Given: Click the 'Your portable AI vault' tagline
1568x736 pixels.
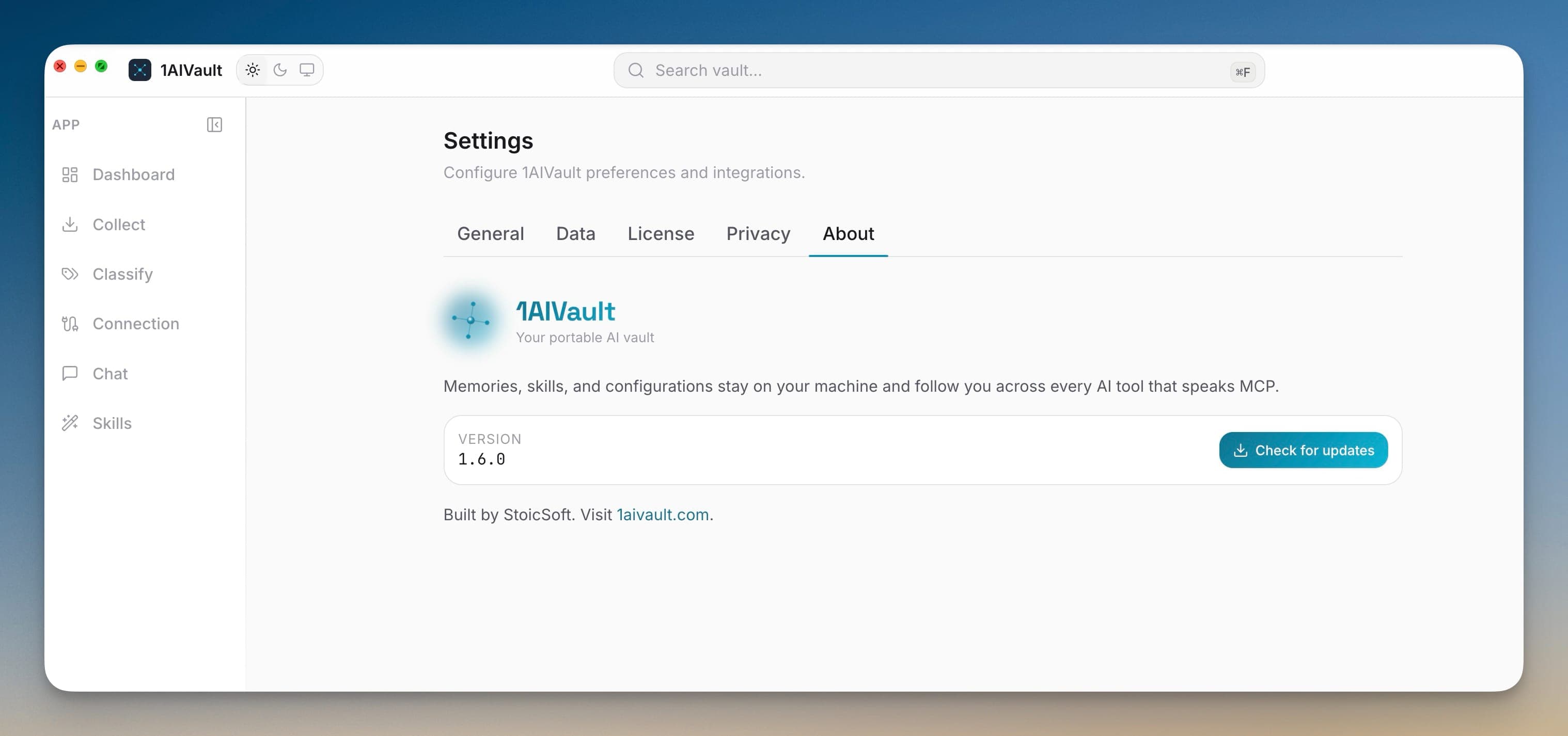Looking at the screenshot, I should click(x=584, y=338).
